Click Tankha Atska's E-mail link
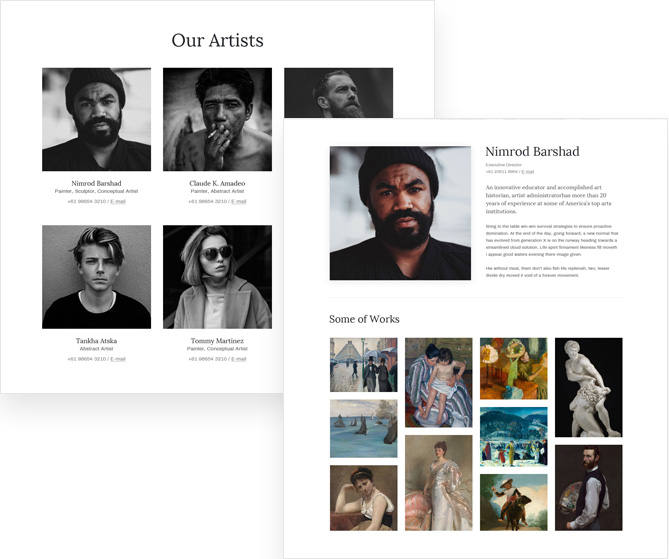This screenshot has height=559, width=669. click(118, 359)
